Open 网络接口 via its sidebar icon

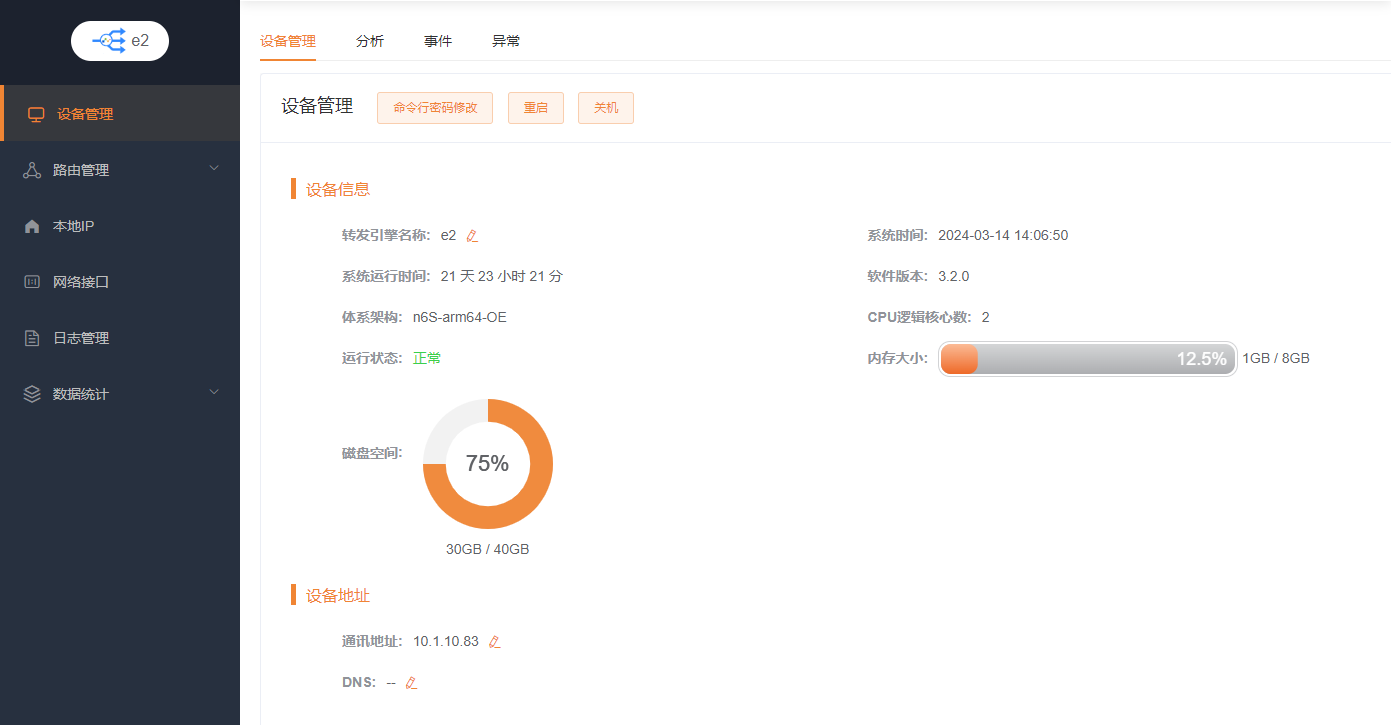(x=32, y=281)
